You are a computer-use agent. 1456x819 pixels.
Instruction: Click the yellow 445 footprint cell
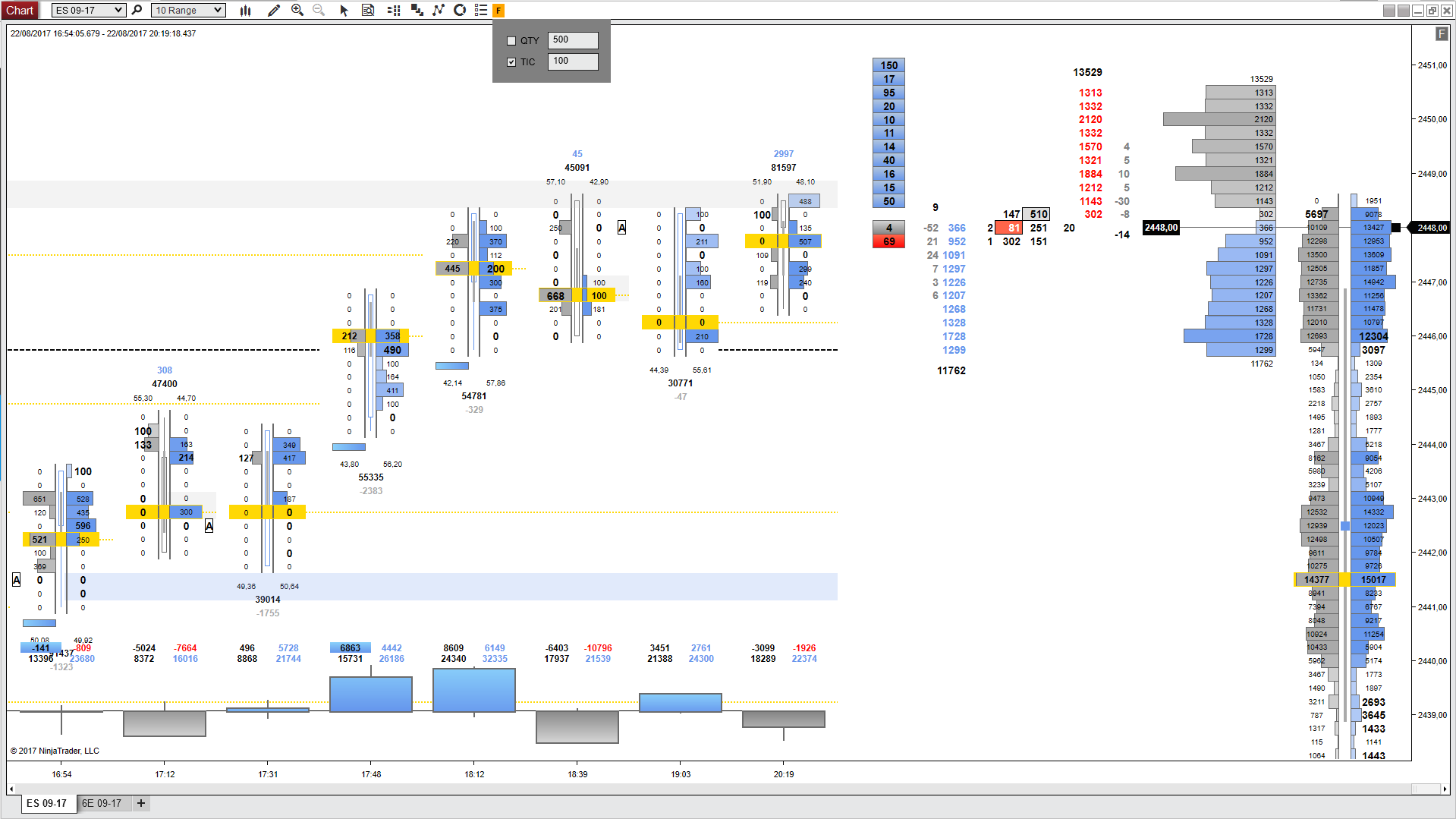coord(452,268)
